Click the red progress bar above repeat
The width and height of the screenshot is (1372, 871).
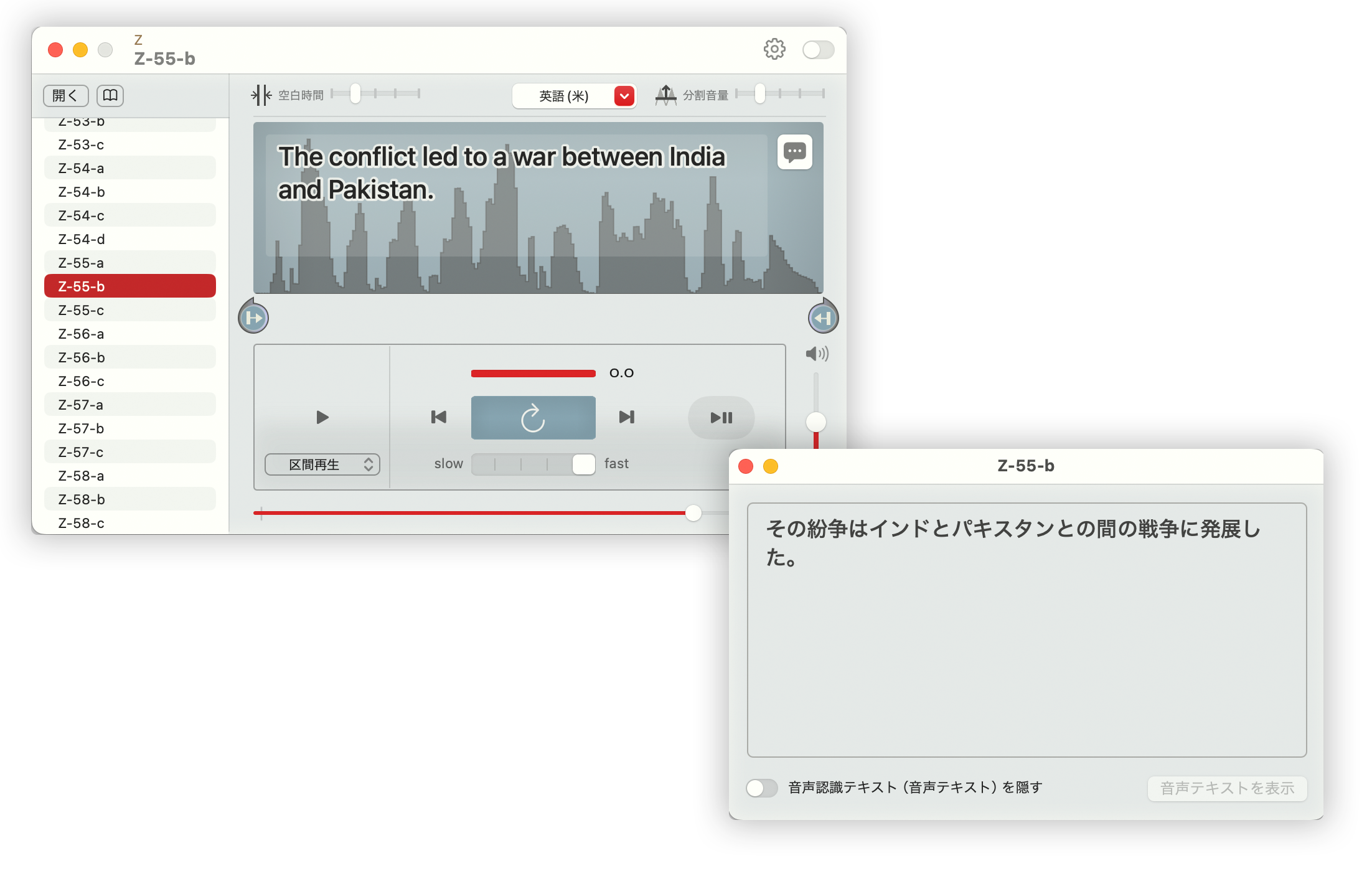[533, 374]
